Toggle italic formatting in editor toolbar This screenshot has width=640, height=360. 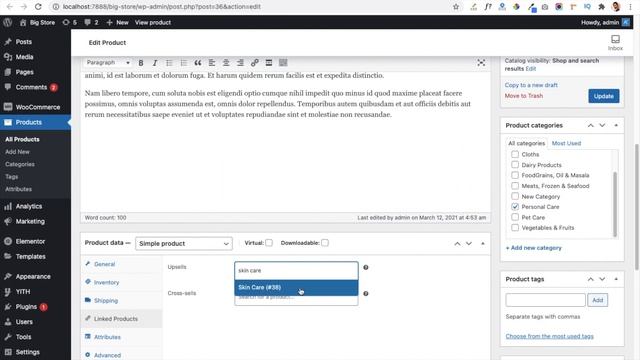click(x=155, y=63)
